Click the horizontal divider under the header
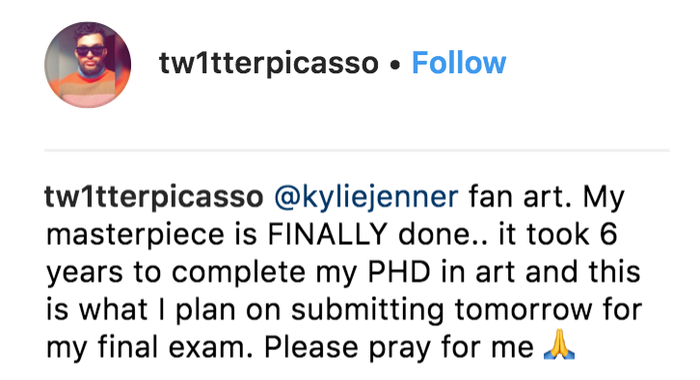700x380 pixels. (357, 150)
